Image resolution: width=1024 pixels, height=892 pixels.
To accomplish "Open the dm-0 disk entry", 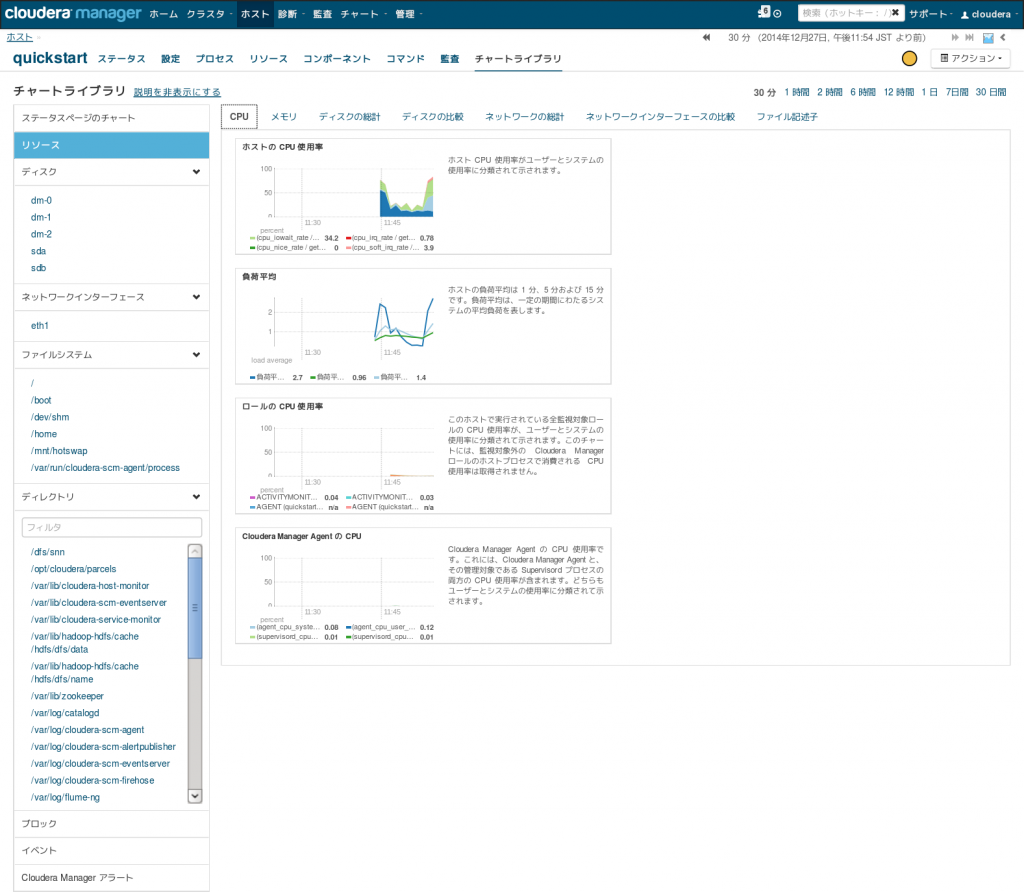I will tap(41, 200).
